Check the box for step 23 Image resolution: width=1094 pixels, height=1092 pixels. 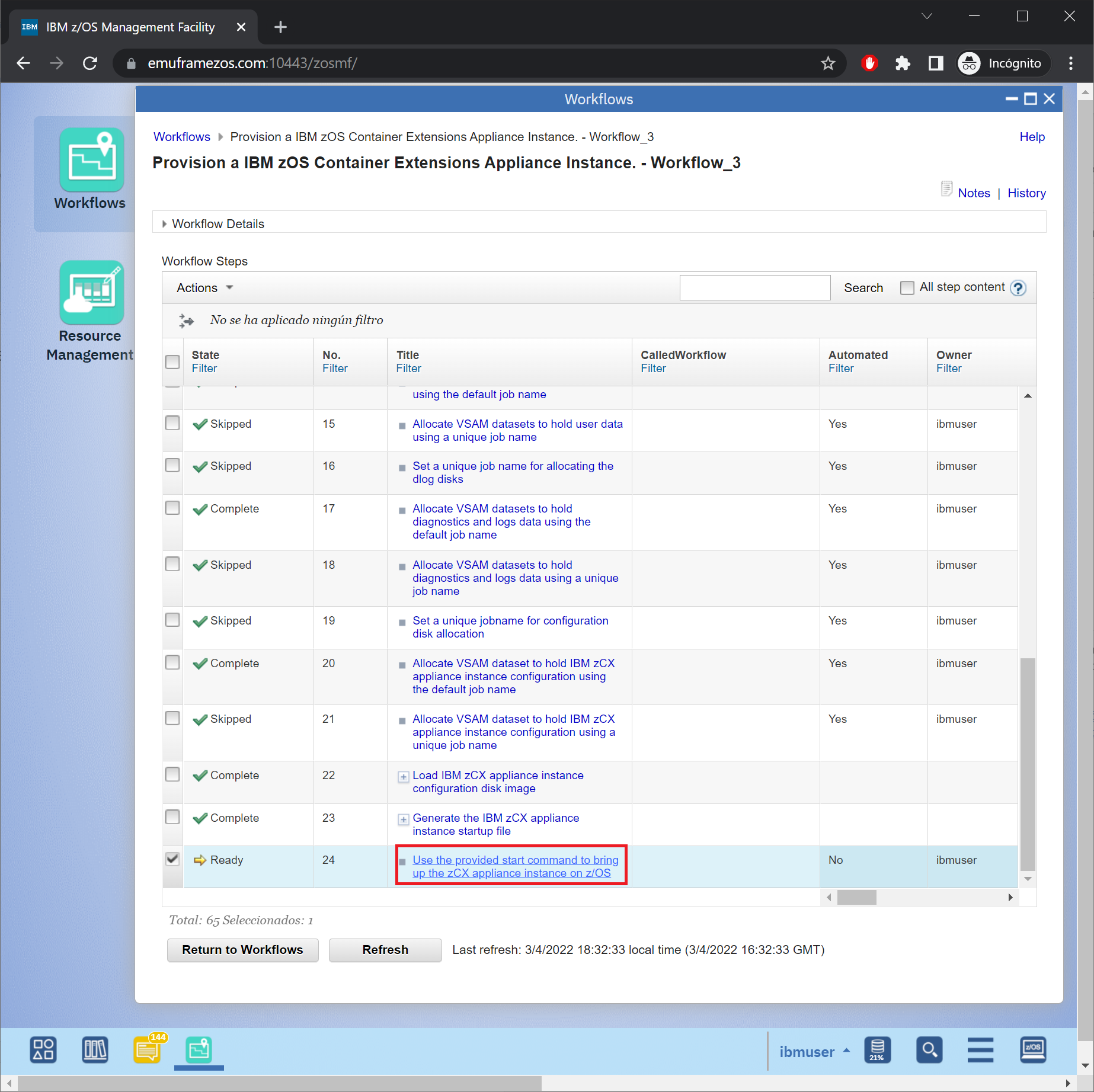tap(172, 817)
